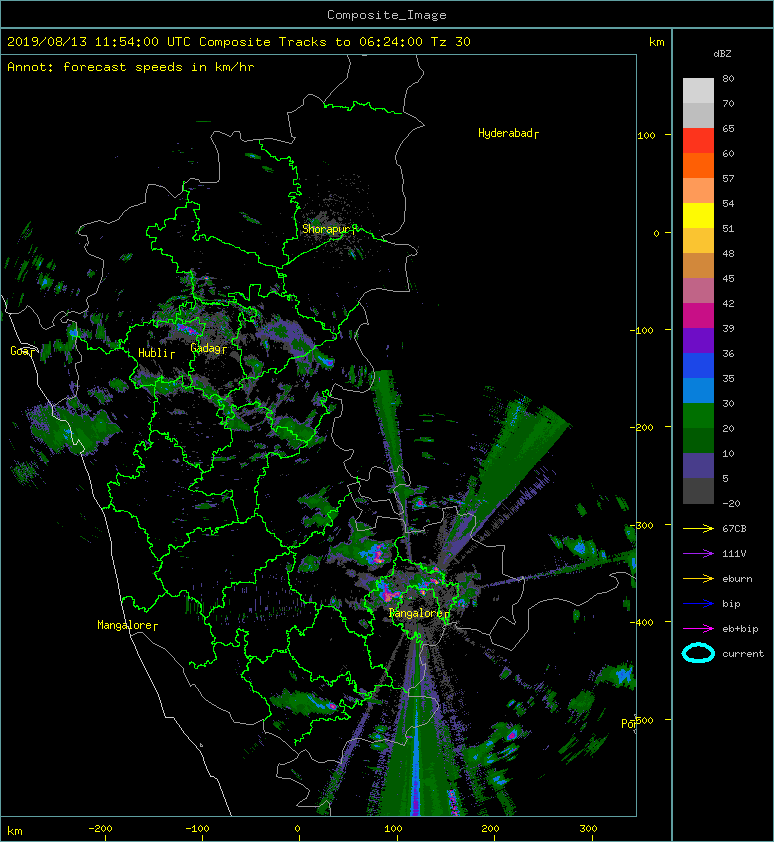Screen dimensions: 774x842
Task: Click the eb+bip legend label
Action: click(x=740, y=629)
